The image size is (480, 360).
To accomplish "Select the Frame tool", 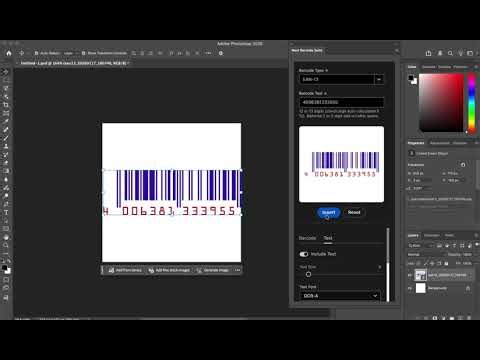I will (6, 113).
